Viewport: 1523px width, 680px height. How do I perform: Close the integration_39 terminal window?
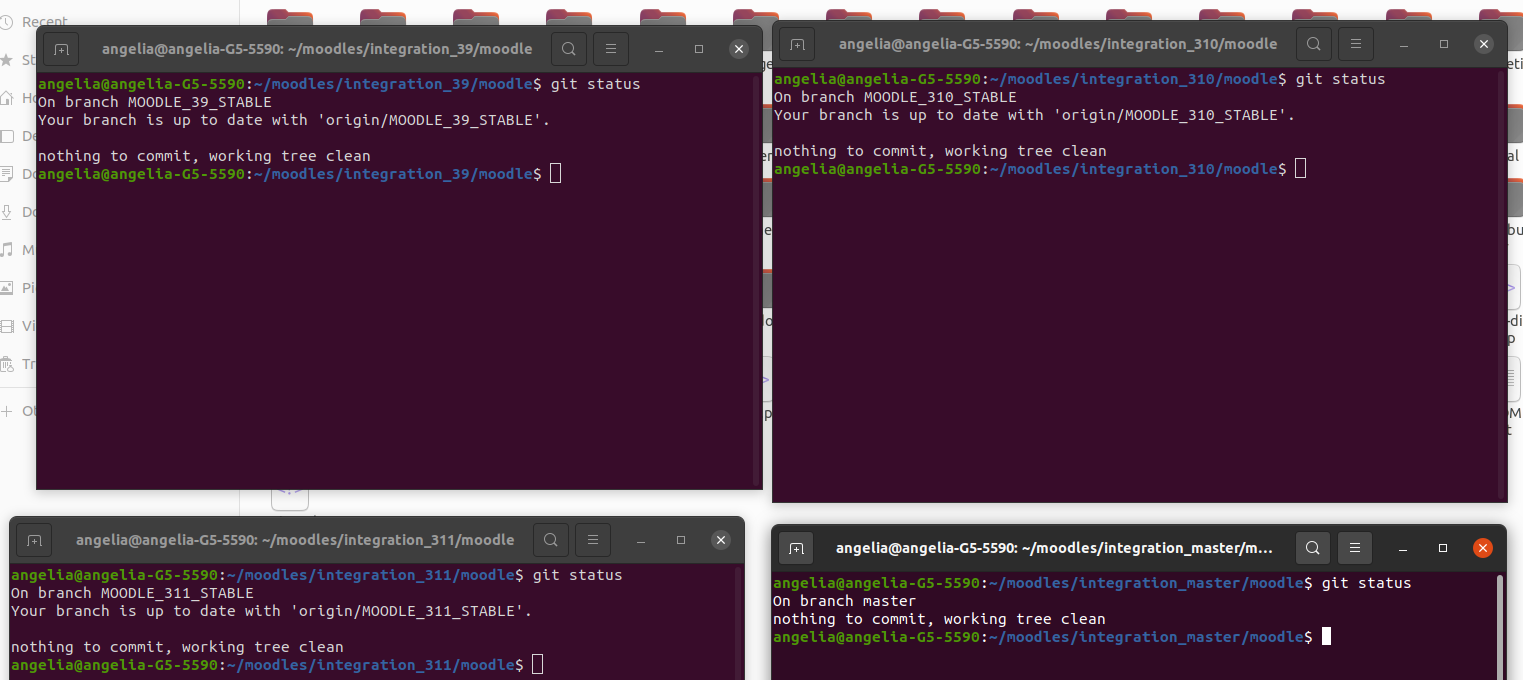739,49
